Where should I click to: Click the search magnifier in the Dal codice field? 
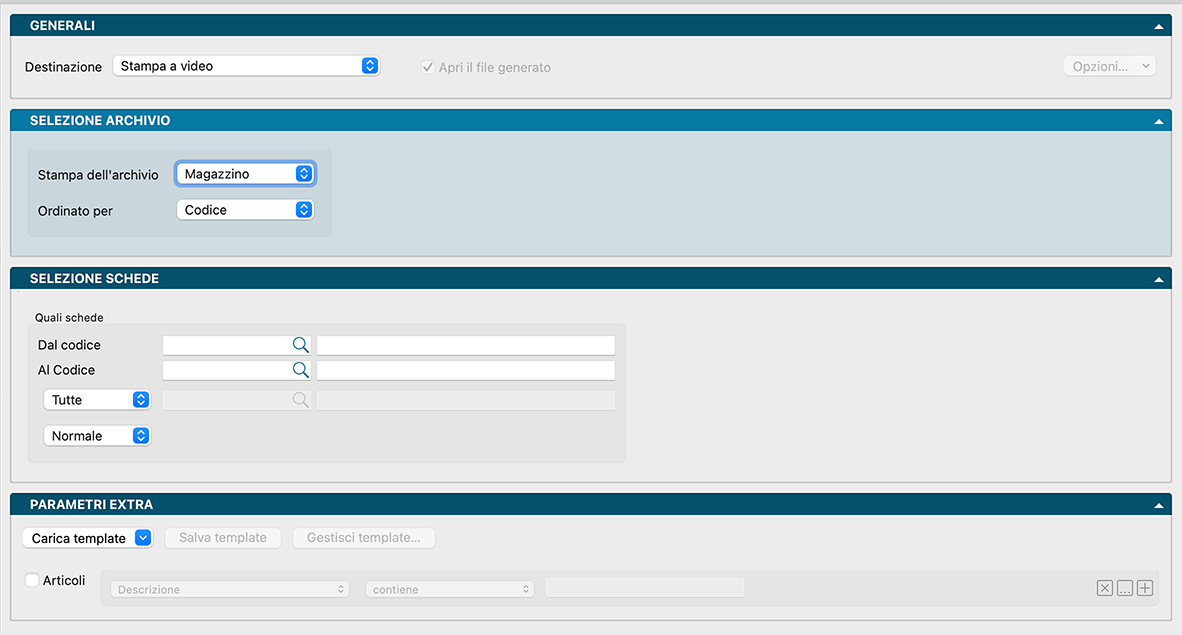tap(300, 345)
